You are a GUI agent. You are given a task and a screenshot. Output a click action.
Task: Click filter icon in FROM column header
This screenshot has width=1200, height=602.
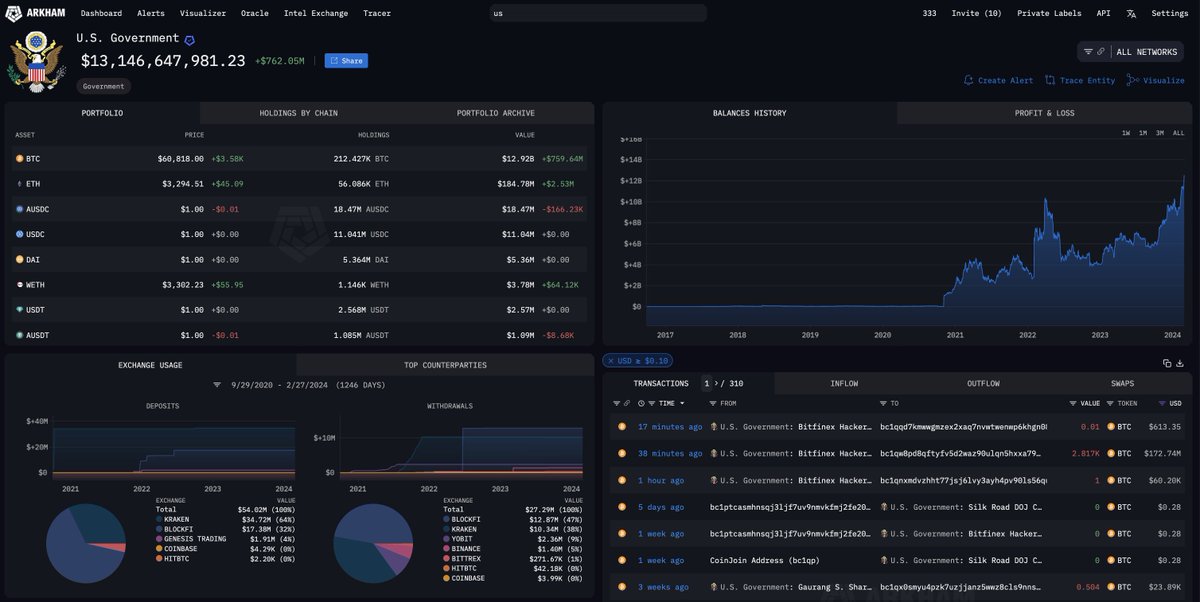coord(712,403)
